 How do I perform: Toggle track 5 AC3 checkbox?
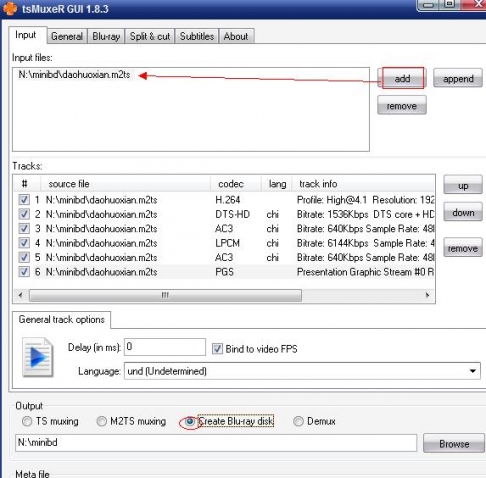pos(24,257)
